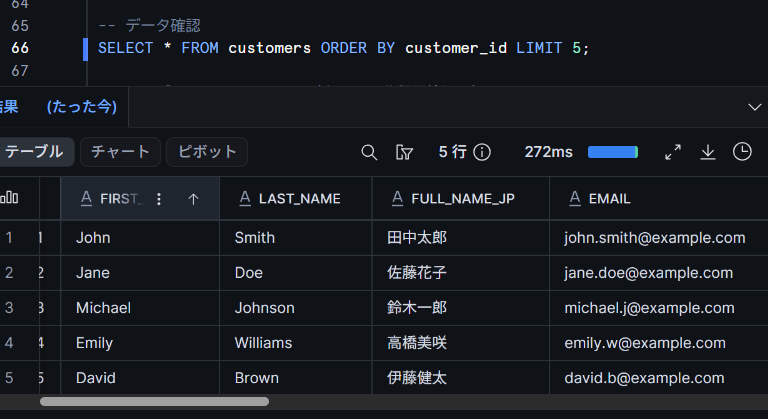Click editor line number 65
Viewport: 768px width, 419px height.
tap(20, 25)
